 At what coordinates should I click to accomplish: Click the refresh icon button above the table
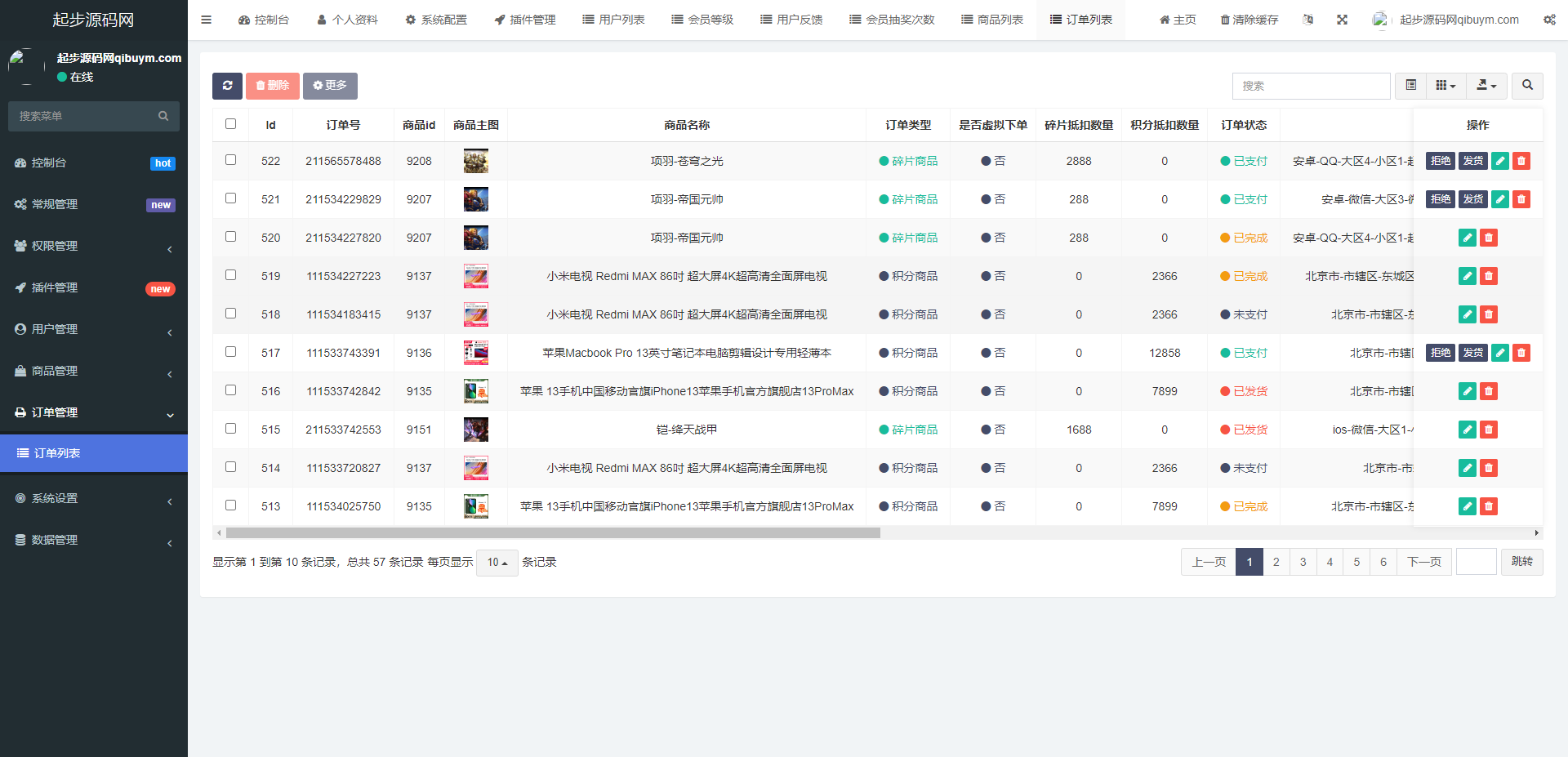click(x=227, y=86)
